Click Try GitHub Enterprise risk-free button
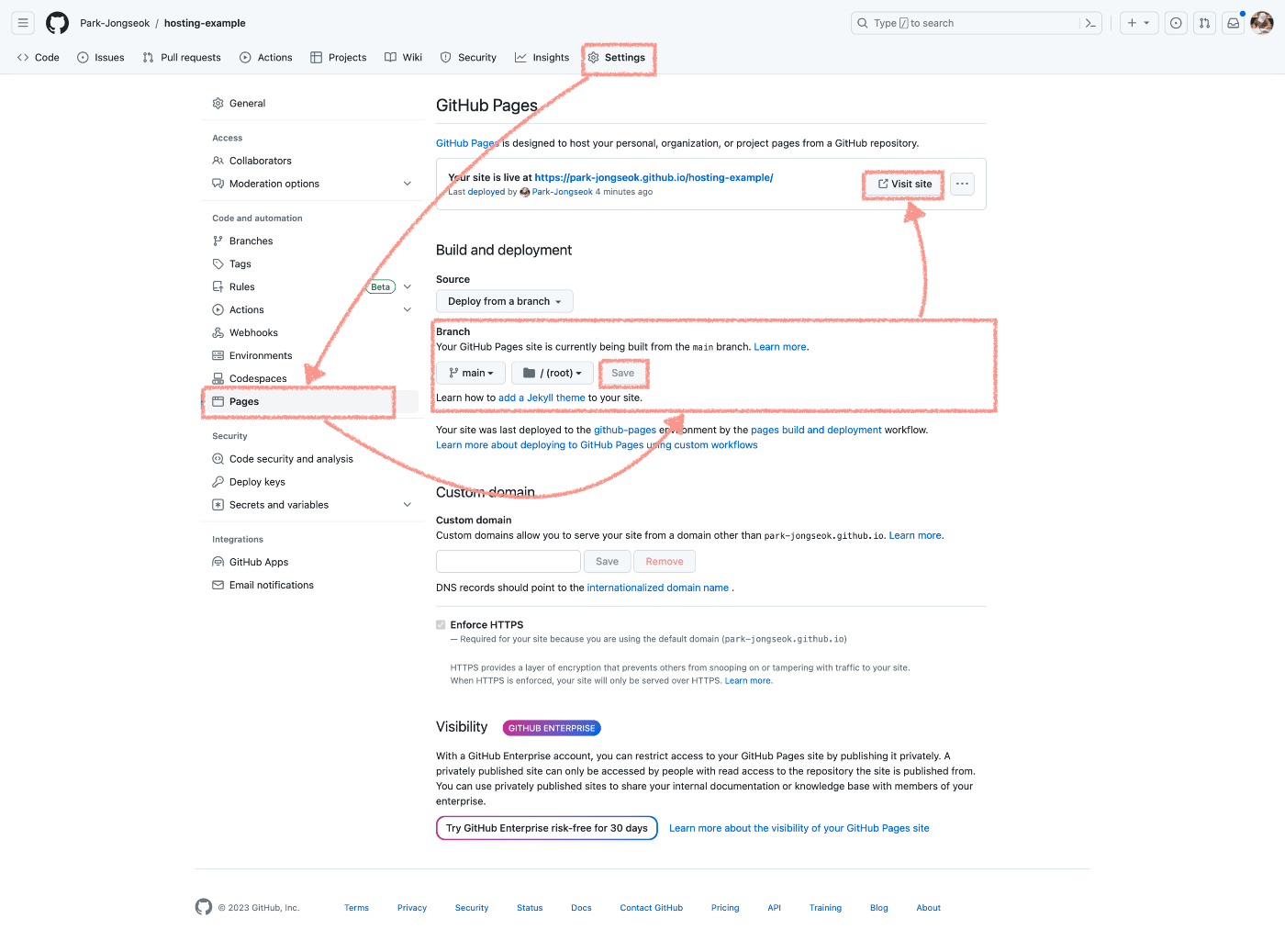 (x=547, y=828)
